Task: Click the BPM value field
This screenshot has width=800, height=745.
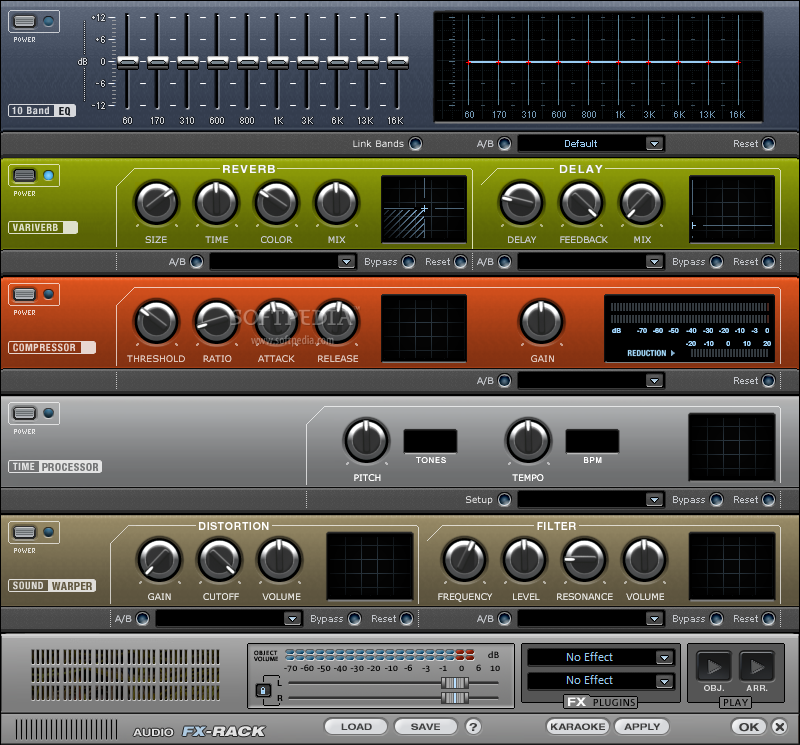Action: [x=592, y=441]
